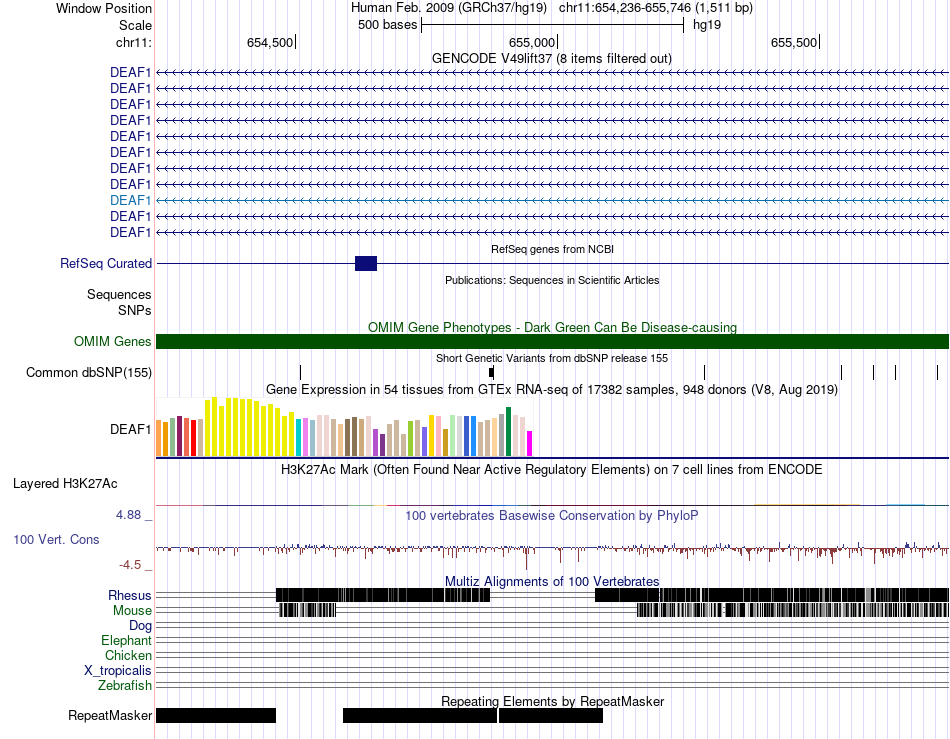Viewport: 950px width, 739px height.
Task: Click the 500 bases scale bar label
Action: pos(387,25)
